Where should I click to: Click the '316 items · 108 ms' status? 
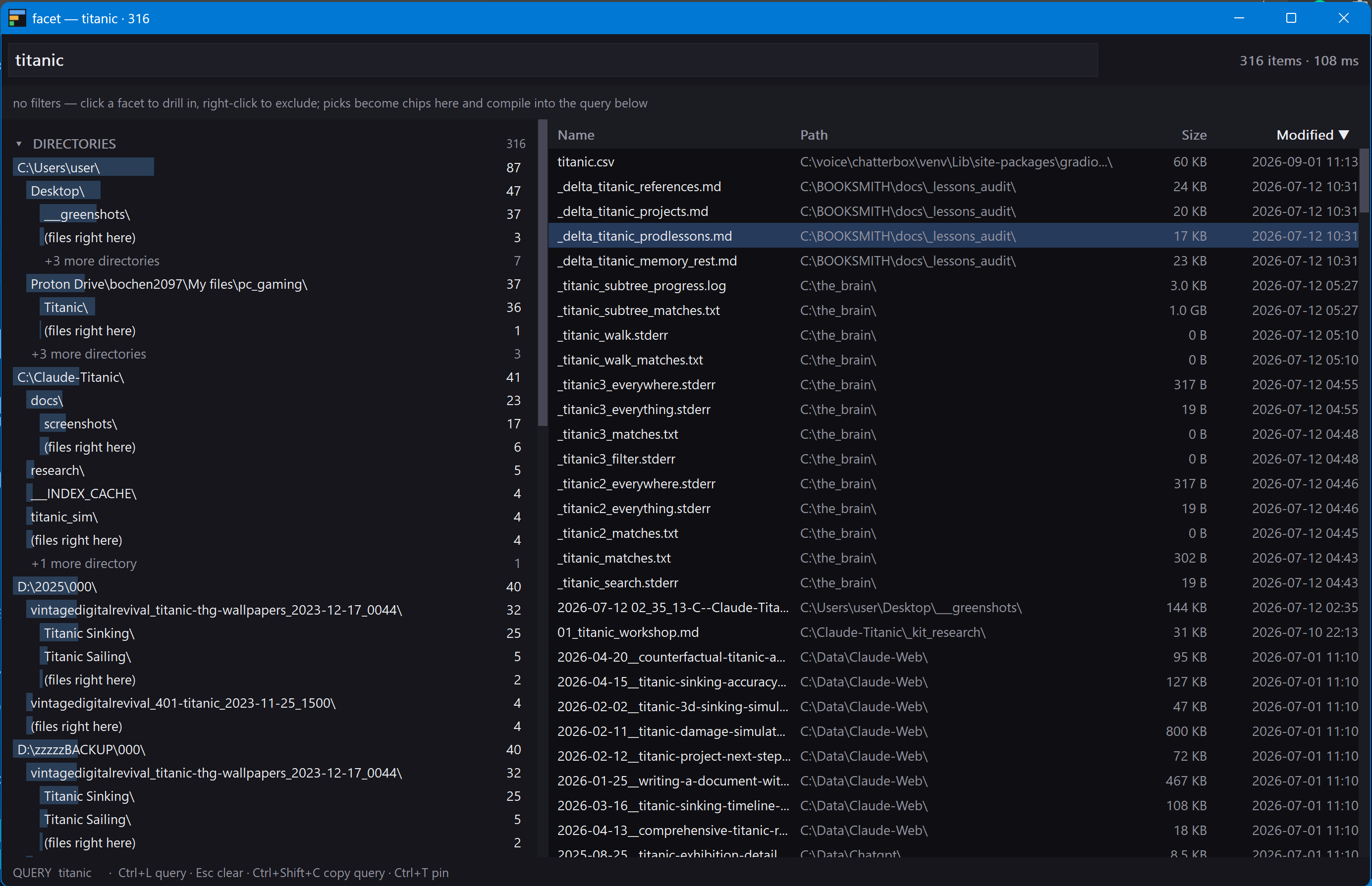[1298, 60]
